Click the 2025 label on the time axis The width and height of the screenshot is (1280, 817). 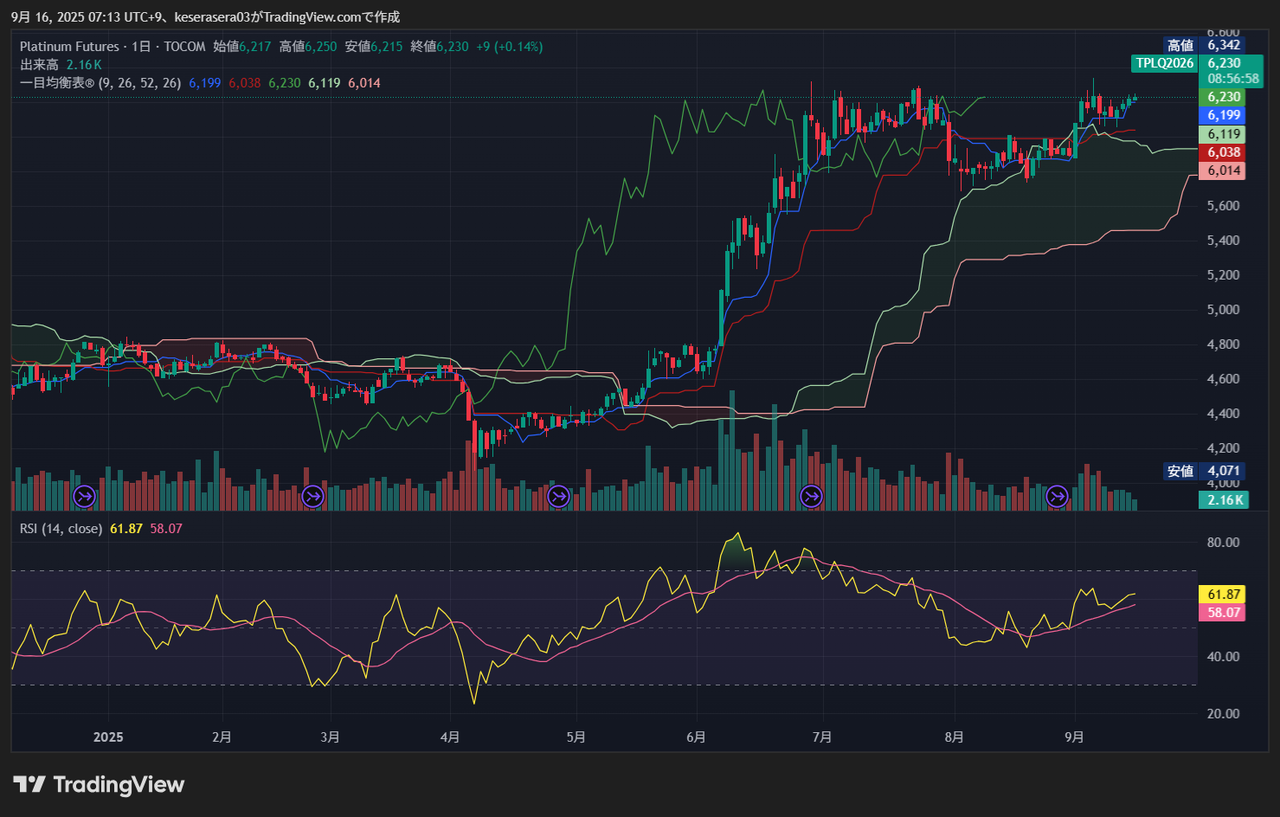click(107, 737)
